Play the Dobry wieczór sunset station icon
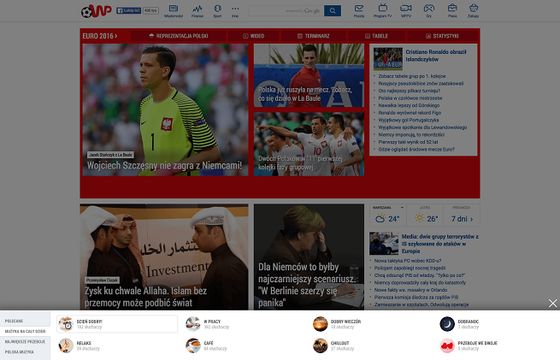This screenshot has height=360, width=560. tap(320, 324)
